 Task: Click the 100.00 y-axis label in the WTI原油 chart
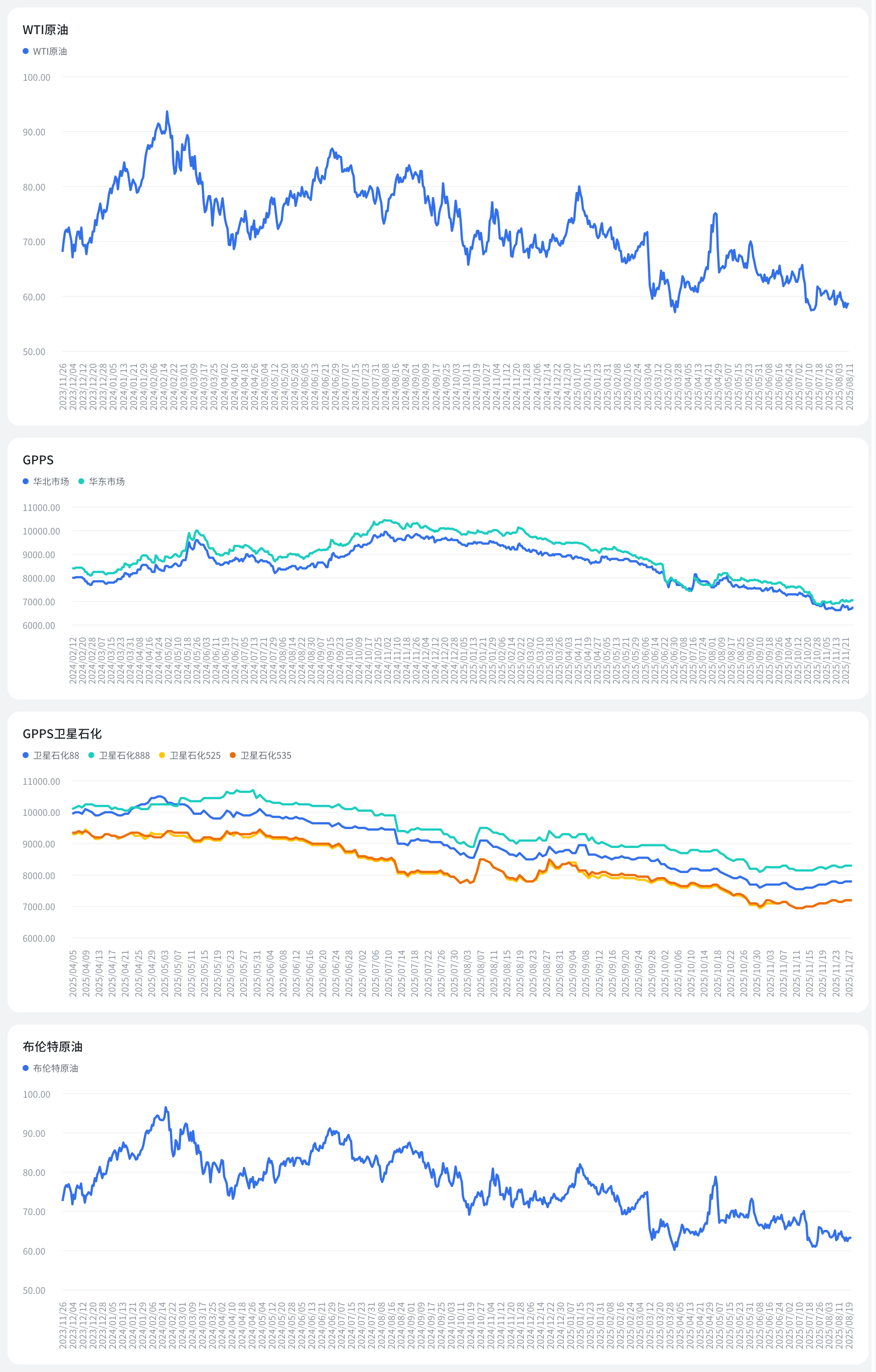coord(37,78)
